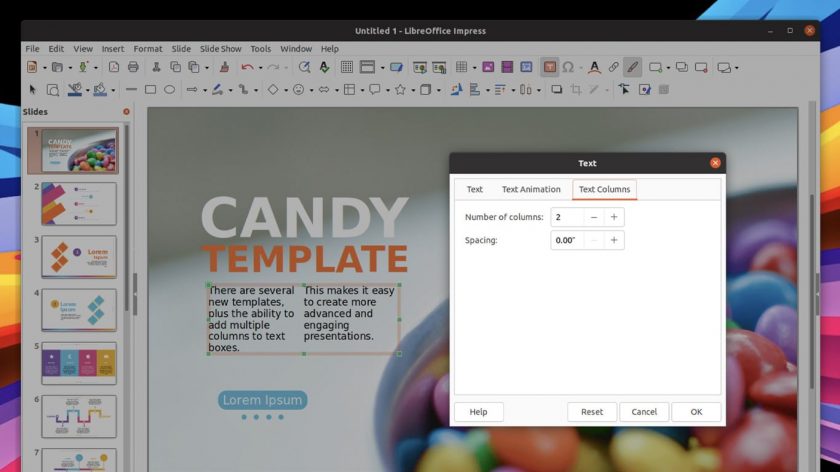The image size is (840, 472).
Task: Click the Duplicate Slide icon
Action: [681, 67]
